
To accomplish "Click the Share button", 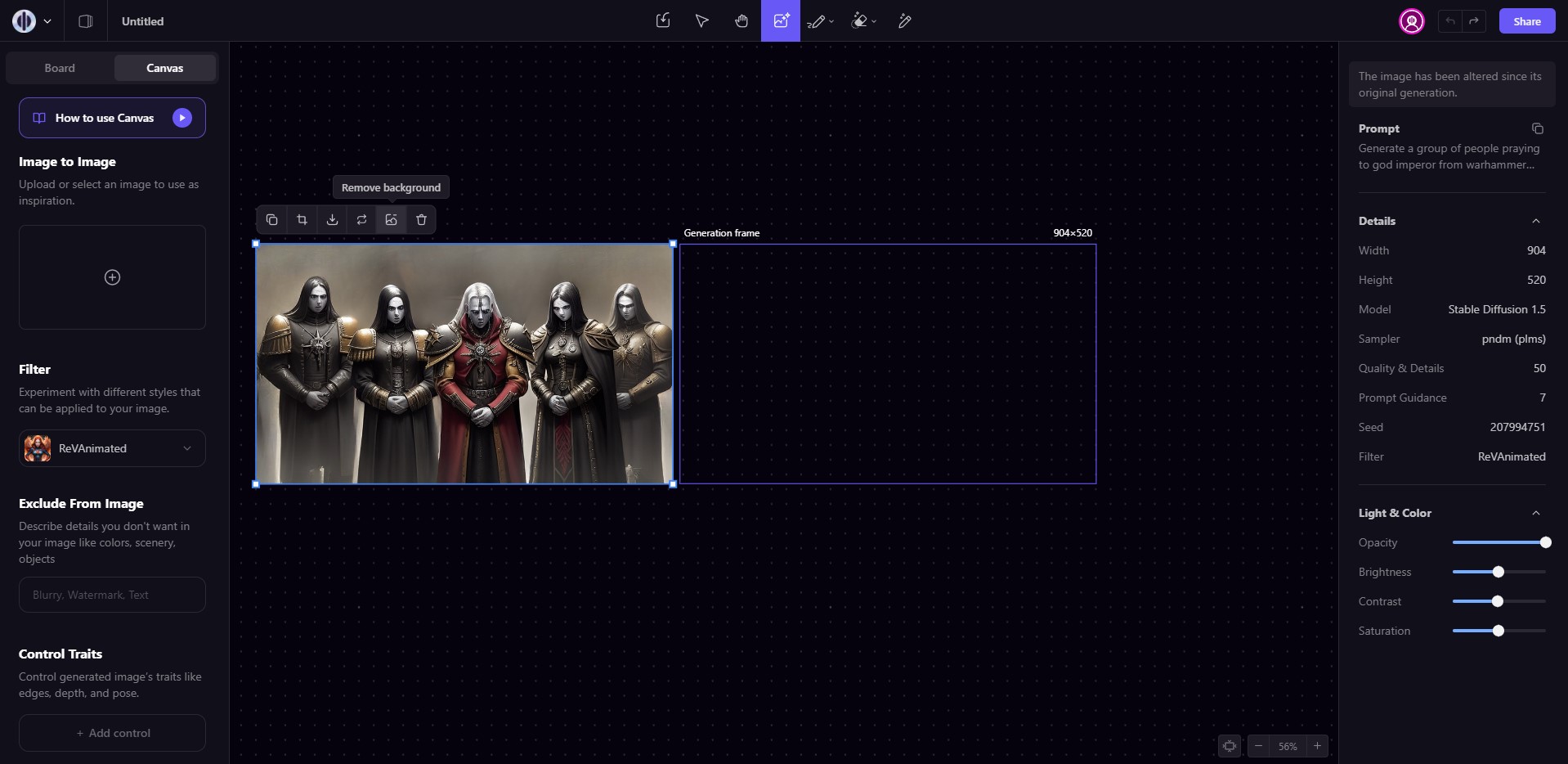I will [x=1526, y=21].
